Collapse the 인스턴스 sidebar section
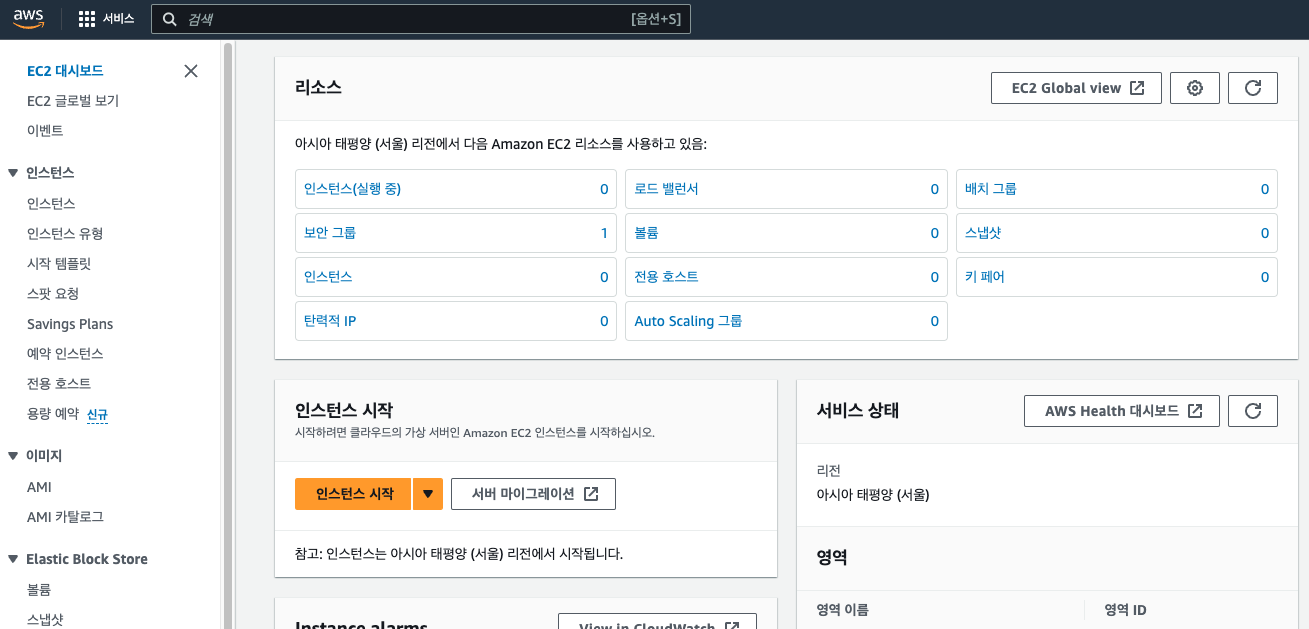 click(x=13, y=173)
